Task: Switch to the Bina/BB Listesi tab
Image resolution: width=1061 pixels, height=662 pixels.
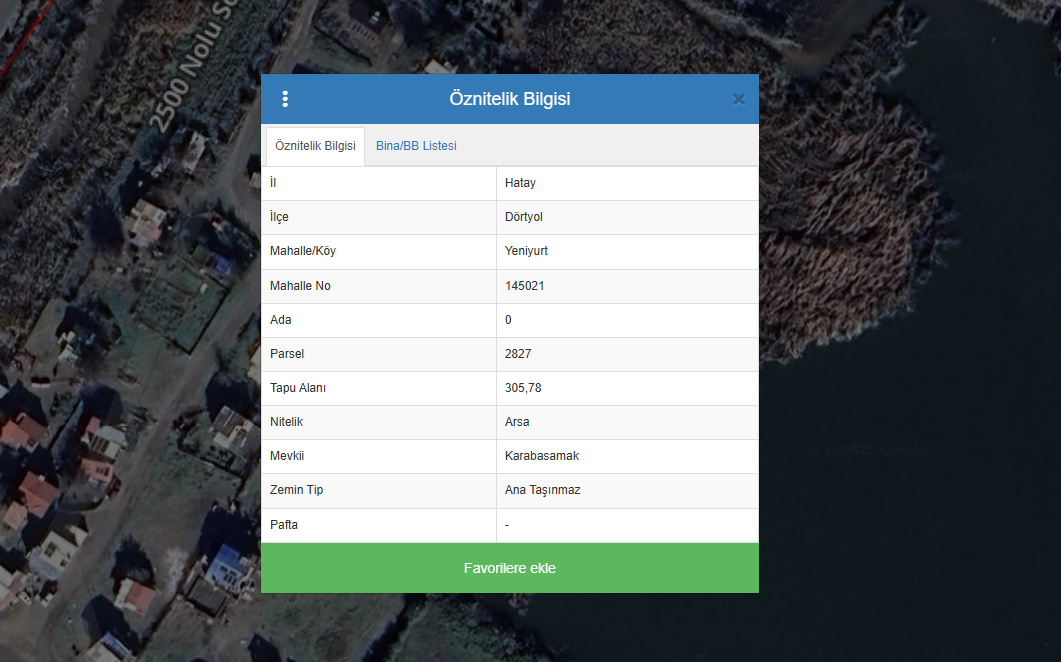Action: coord(416,146)
